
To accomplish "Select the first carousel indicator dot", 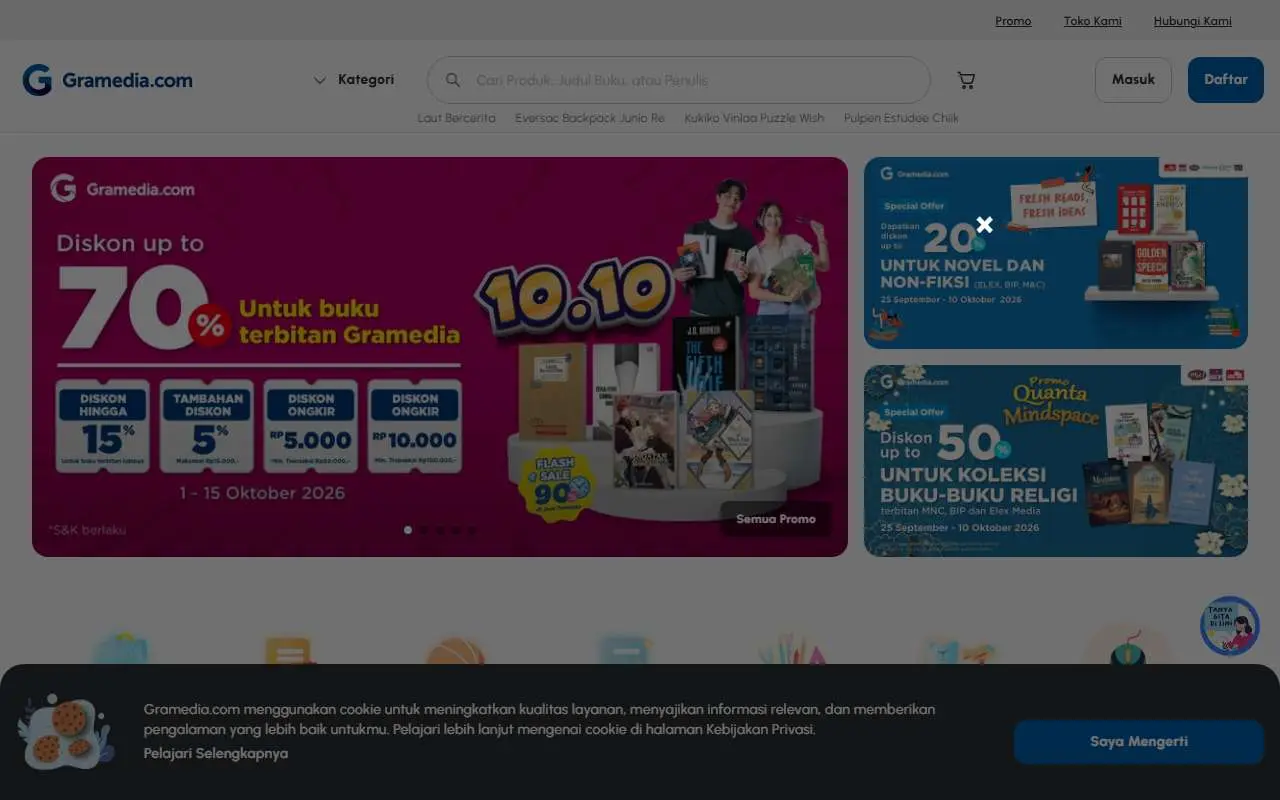I will (x=408, y=530).
